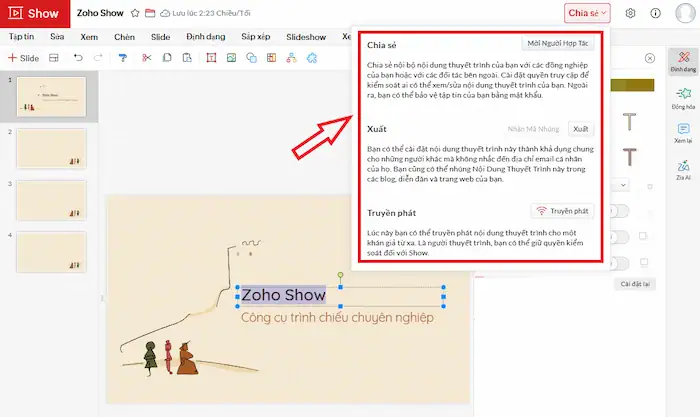
Task: Click the Truyền phát broadcast button
Action: coord(561,211)
